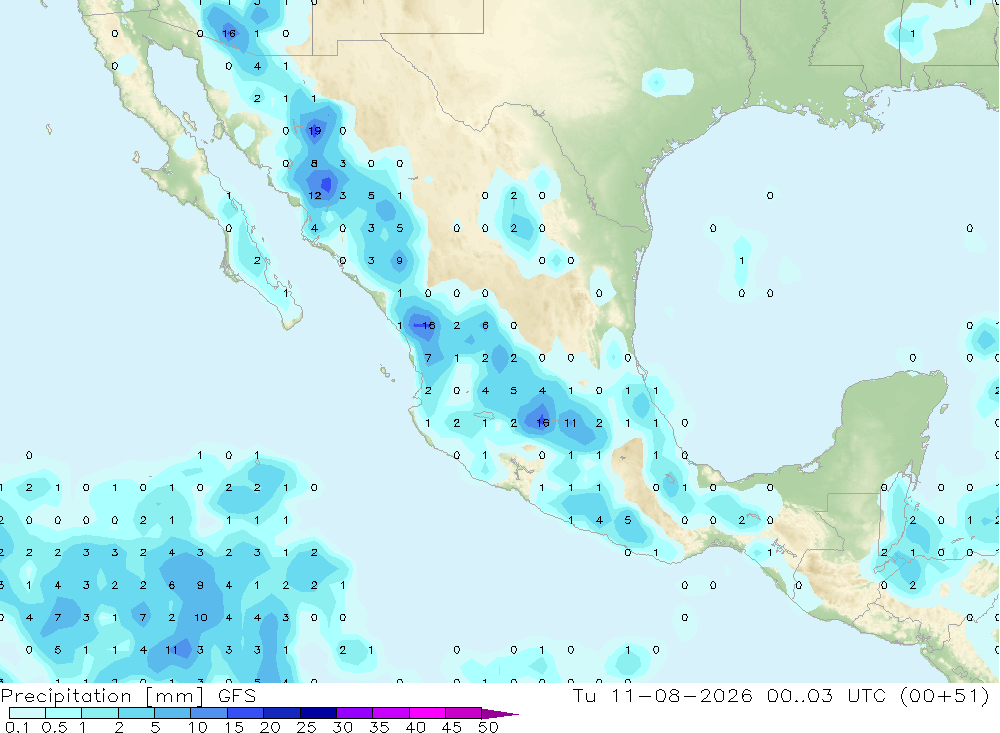Select the 0.5–1 mm legend color swatch
This screenshot has width=1000, height=733.
(x=64, y=713)
